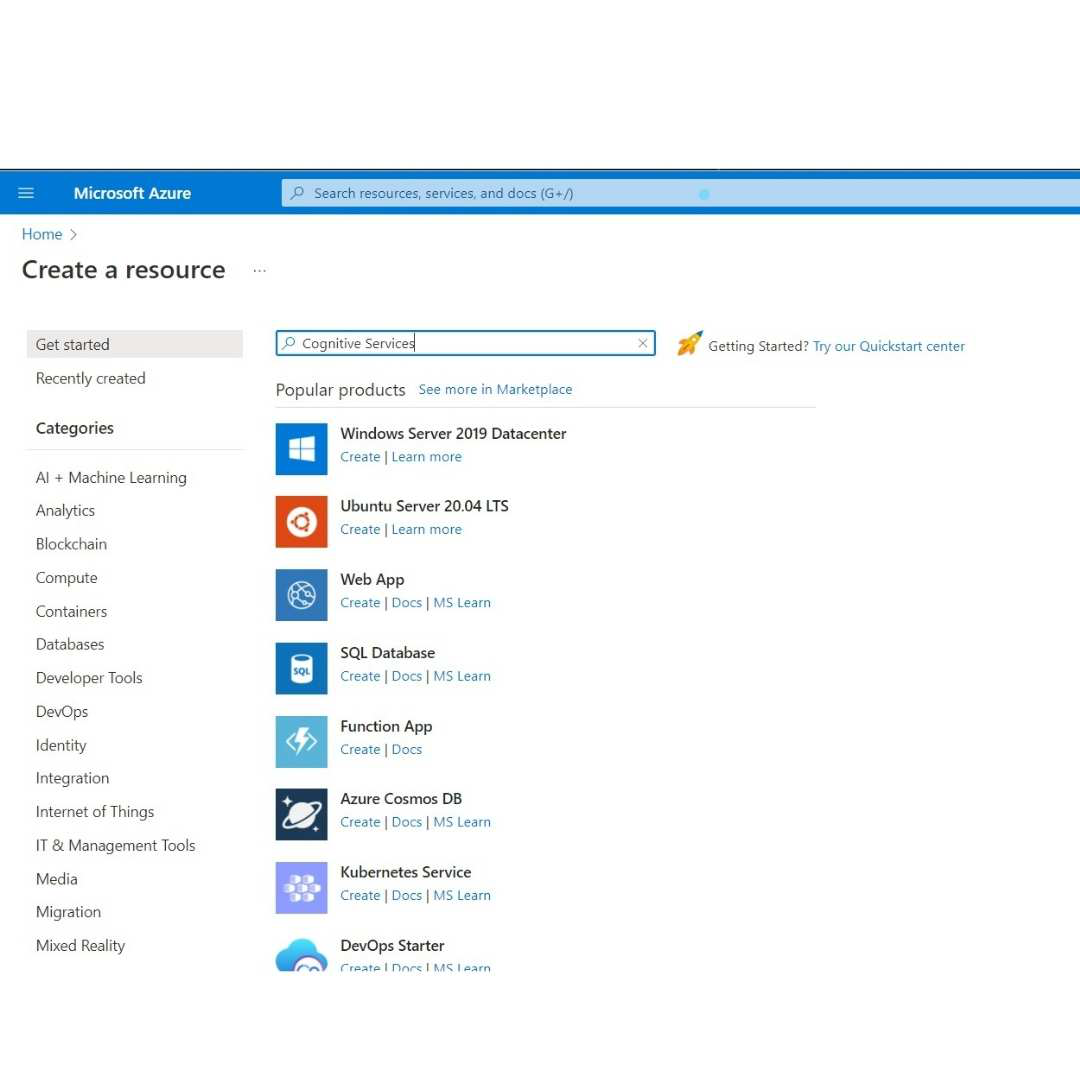This screenshot has height=1080, width=1080.
Task: Open the hamburger portal menu
Action: 25,193
